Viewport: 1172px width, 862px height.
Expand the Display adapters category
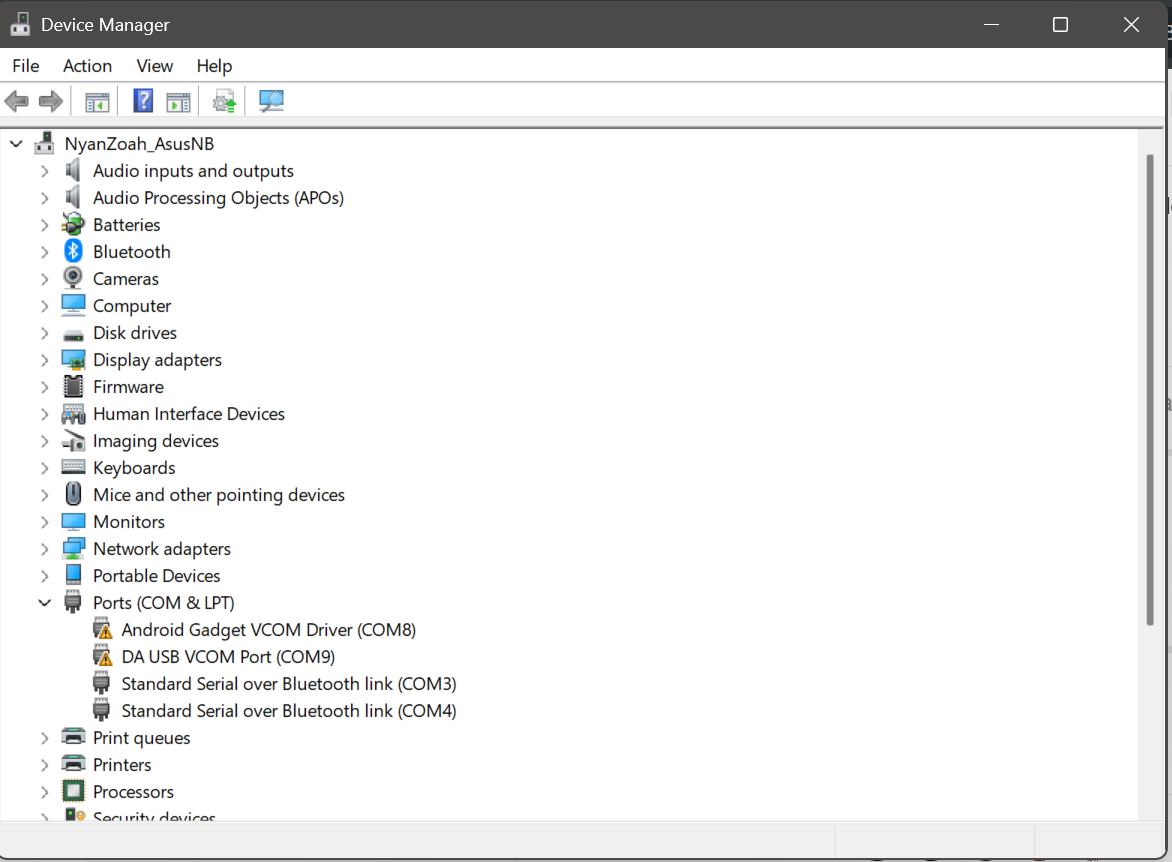tap(44, 360)
